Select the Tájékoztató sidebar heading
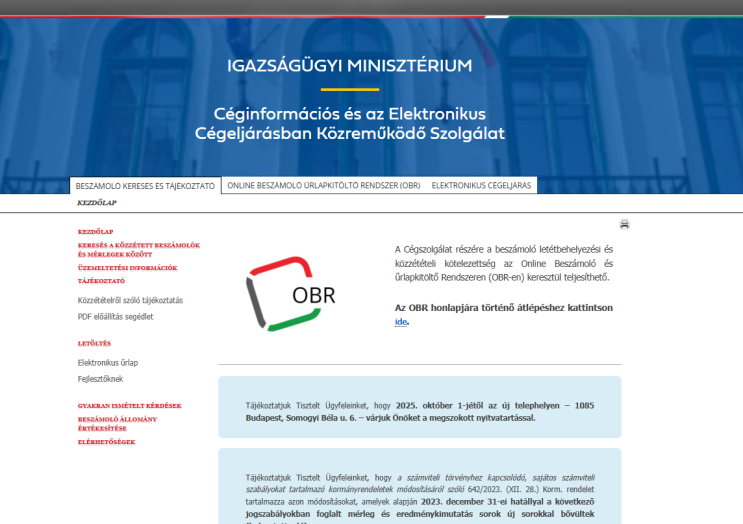 tap(101, 281)
